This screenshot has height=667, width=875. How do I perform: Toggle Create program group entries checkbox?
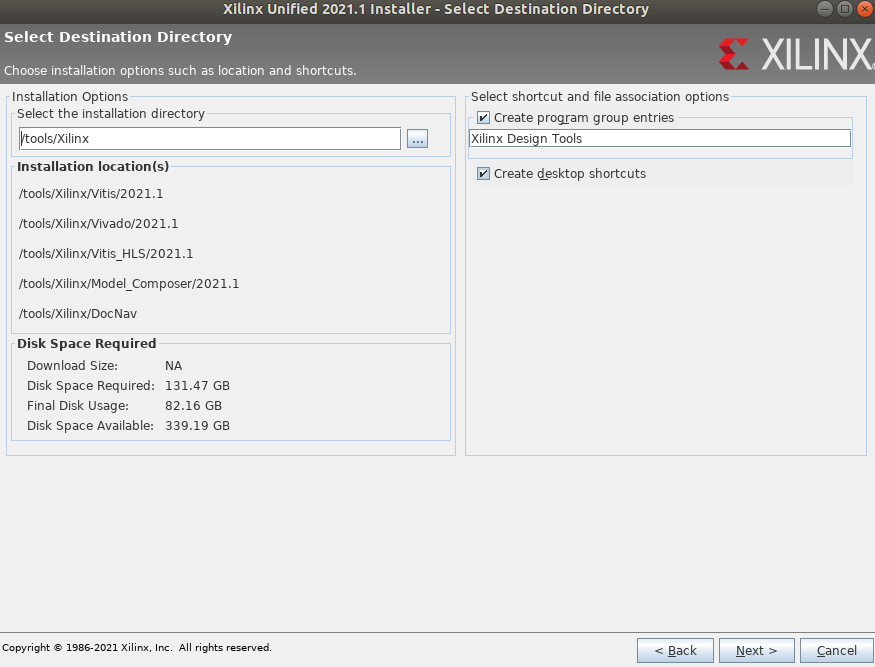coord(483,118)
